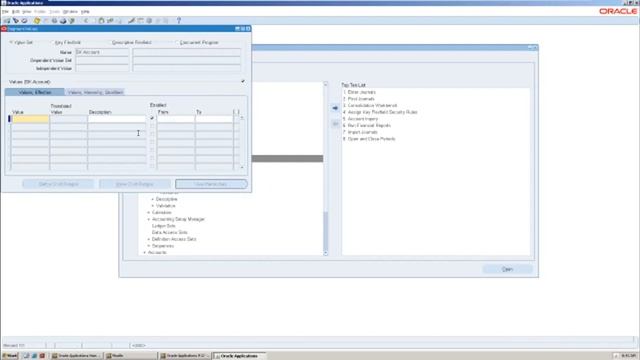
Task: Select Consolidation Workbench in the Top Ten List
Action: pos(372,105)
